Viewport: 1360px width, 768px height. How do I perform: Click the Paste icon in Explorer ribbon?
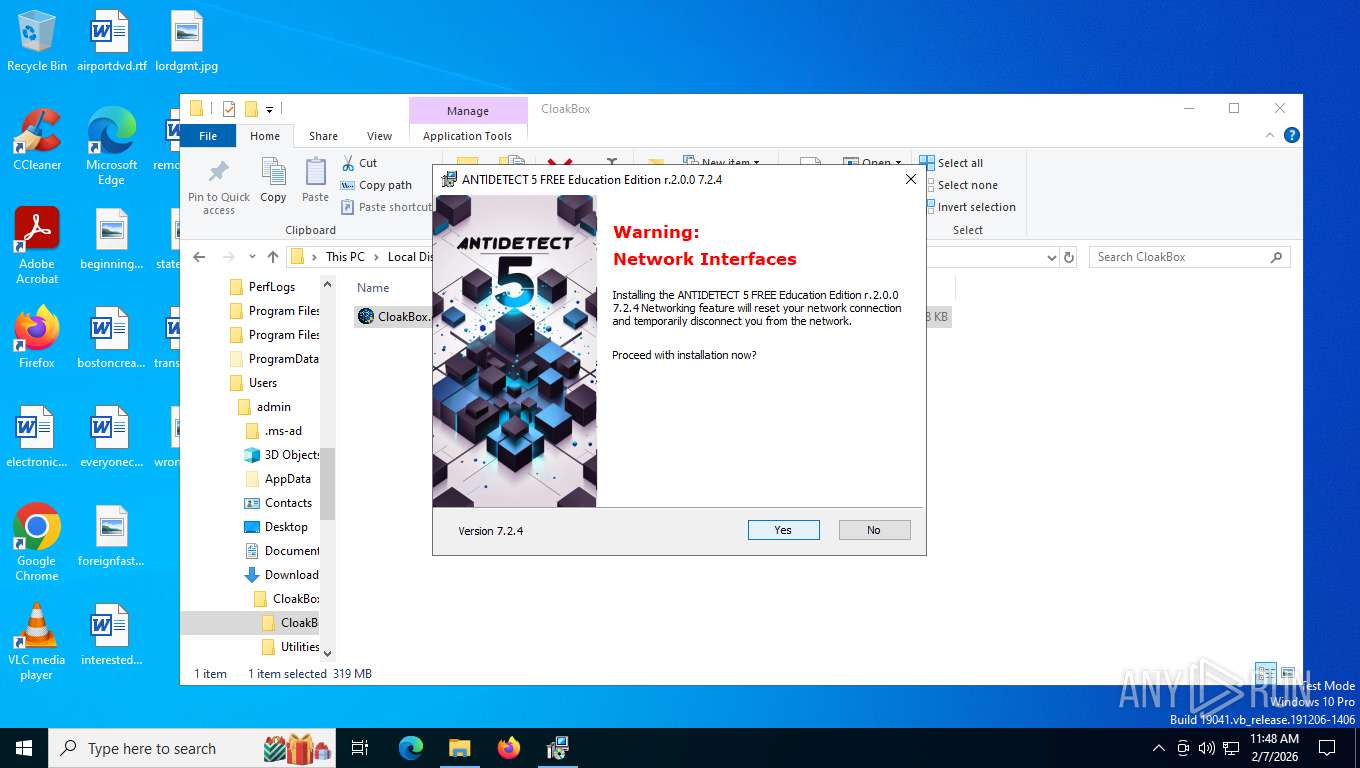pos(315,181)
